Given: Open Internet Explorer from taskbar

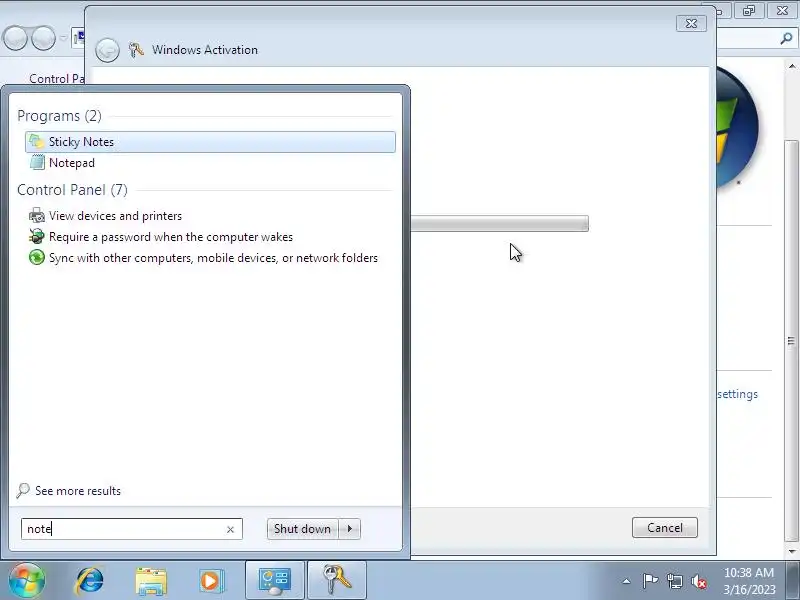Looking at the screenshot, I should click(x=90, y=581).
